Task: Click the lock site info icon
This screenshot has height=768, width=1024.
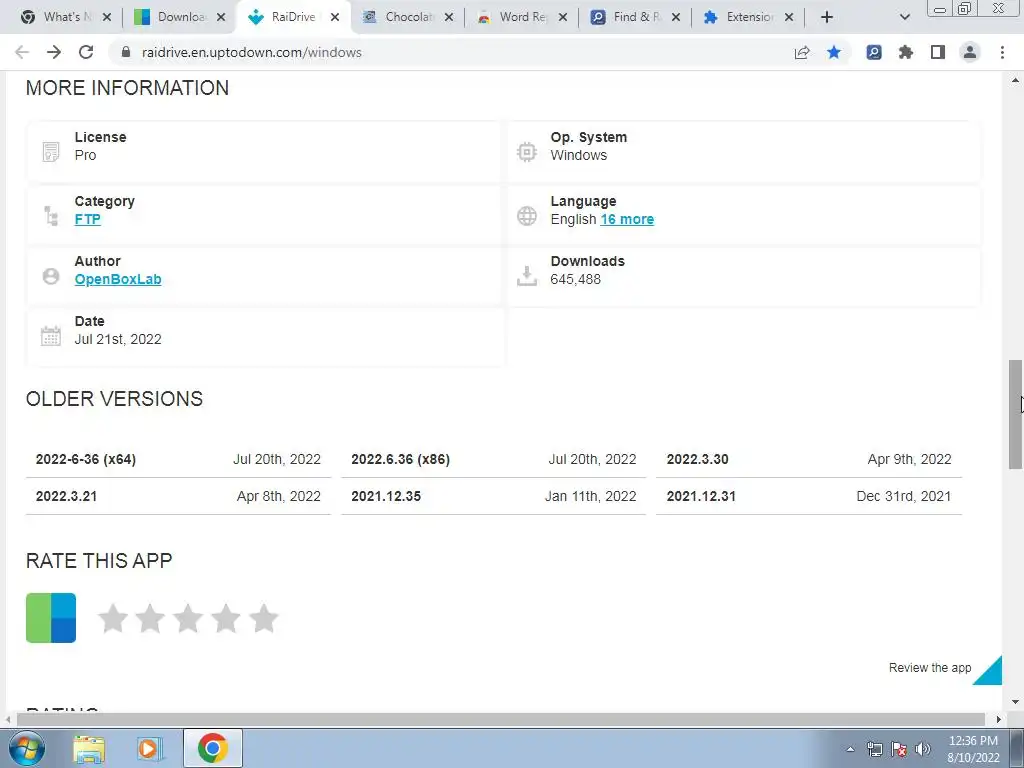Action: [126, 52]
